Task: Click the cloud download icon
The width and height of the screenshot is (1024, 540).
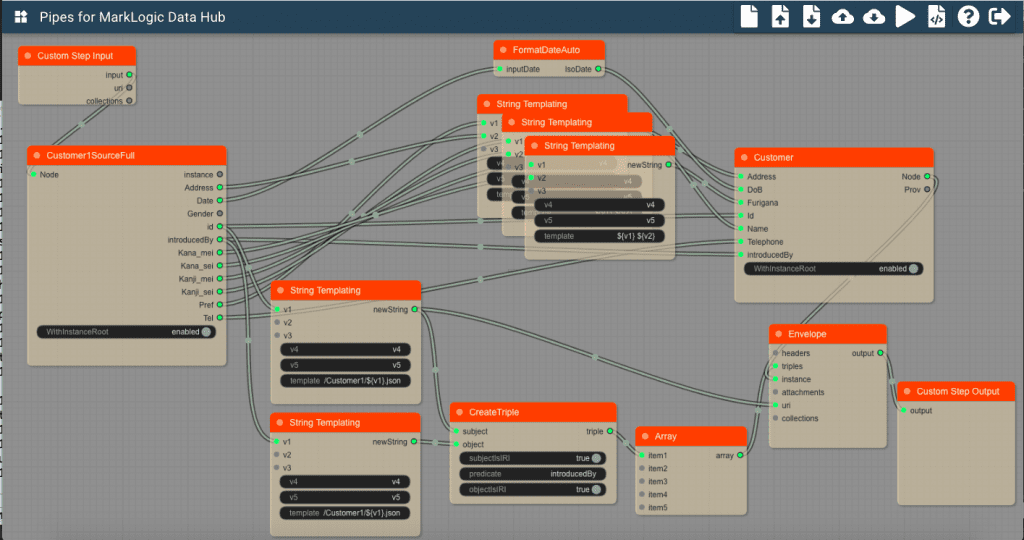Action: tap(874, 16)
